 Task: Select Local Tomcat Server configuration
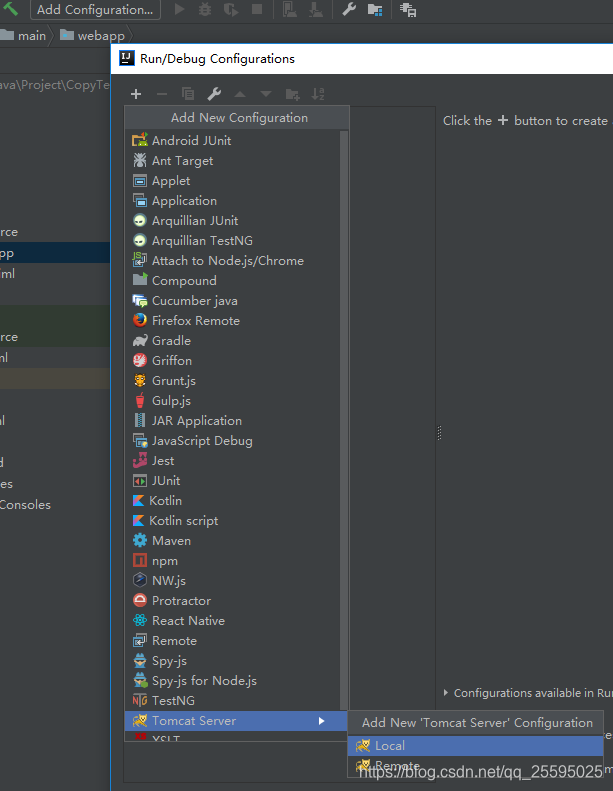pyautogui.click(x=475, y=746)
